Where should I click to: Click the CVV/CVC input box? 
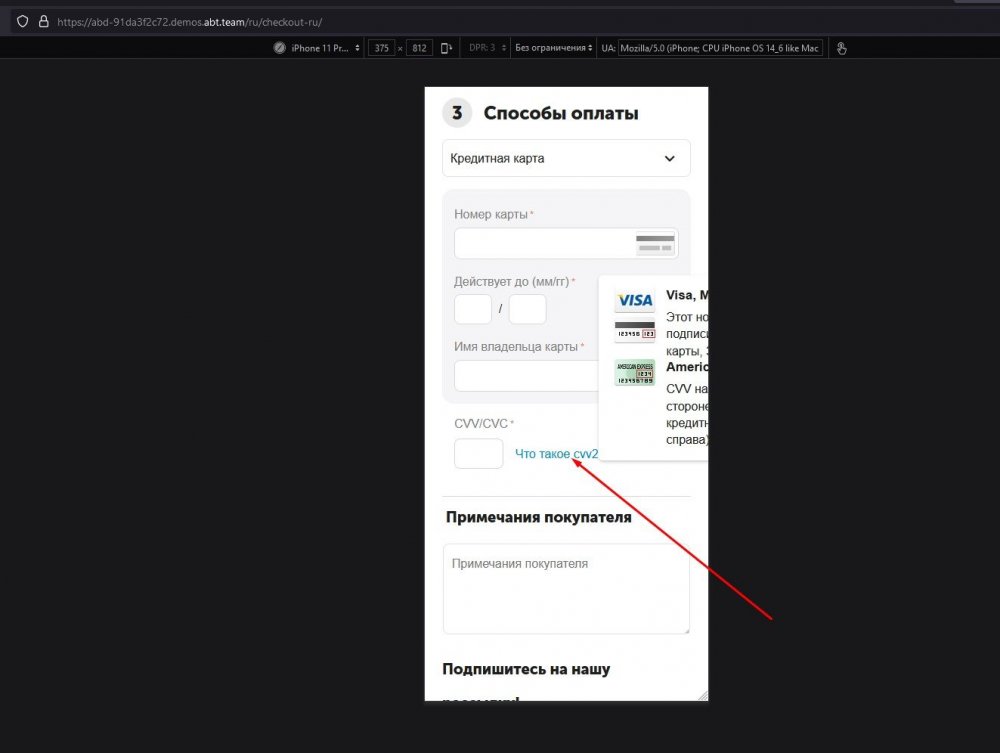point(478,453)
